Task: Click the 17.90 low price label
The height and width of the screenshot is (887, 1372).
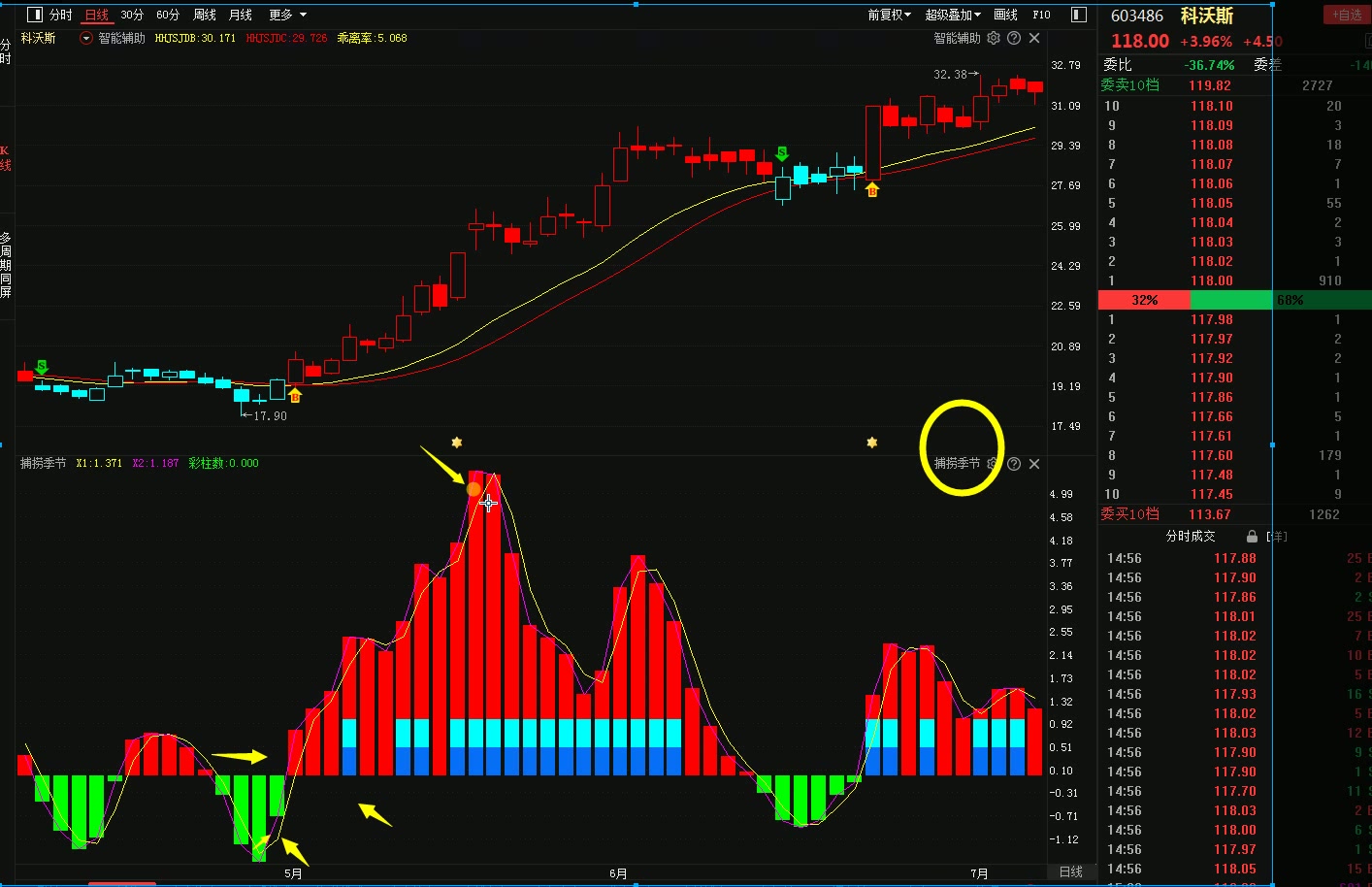Action: coord(265,415)
